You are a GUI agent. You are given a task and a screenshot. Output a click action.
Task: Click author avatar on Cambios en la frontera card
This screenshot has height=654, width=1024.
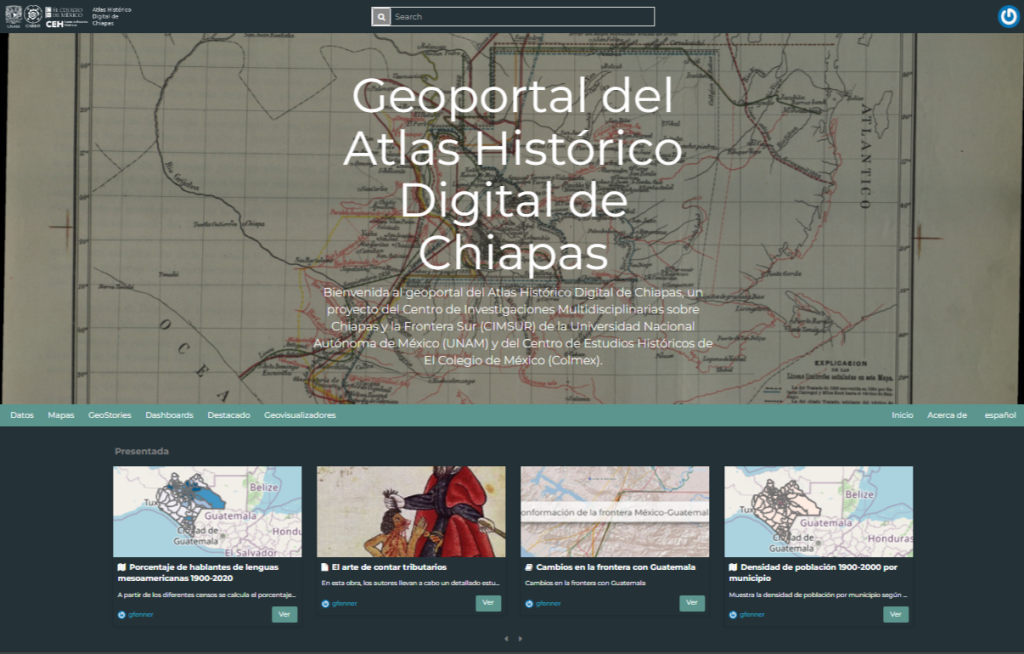529,604
